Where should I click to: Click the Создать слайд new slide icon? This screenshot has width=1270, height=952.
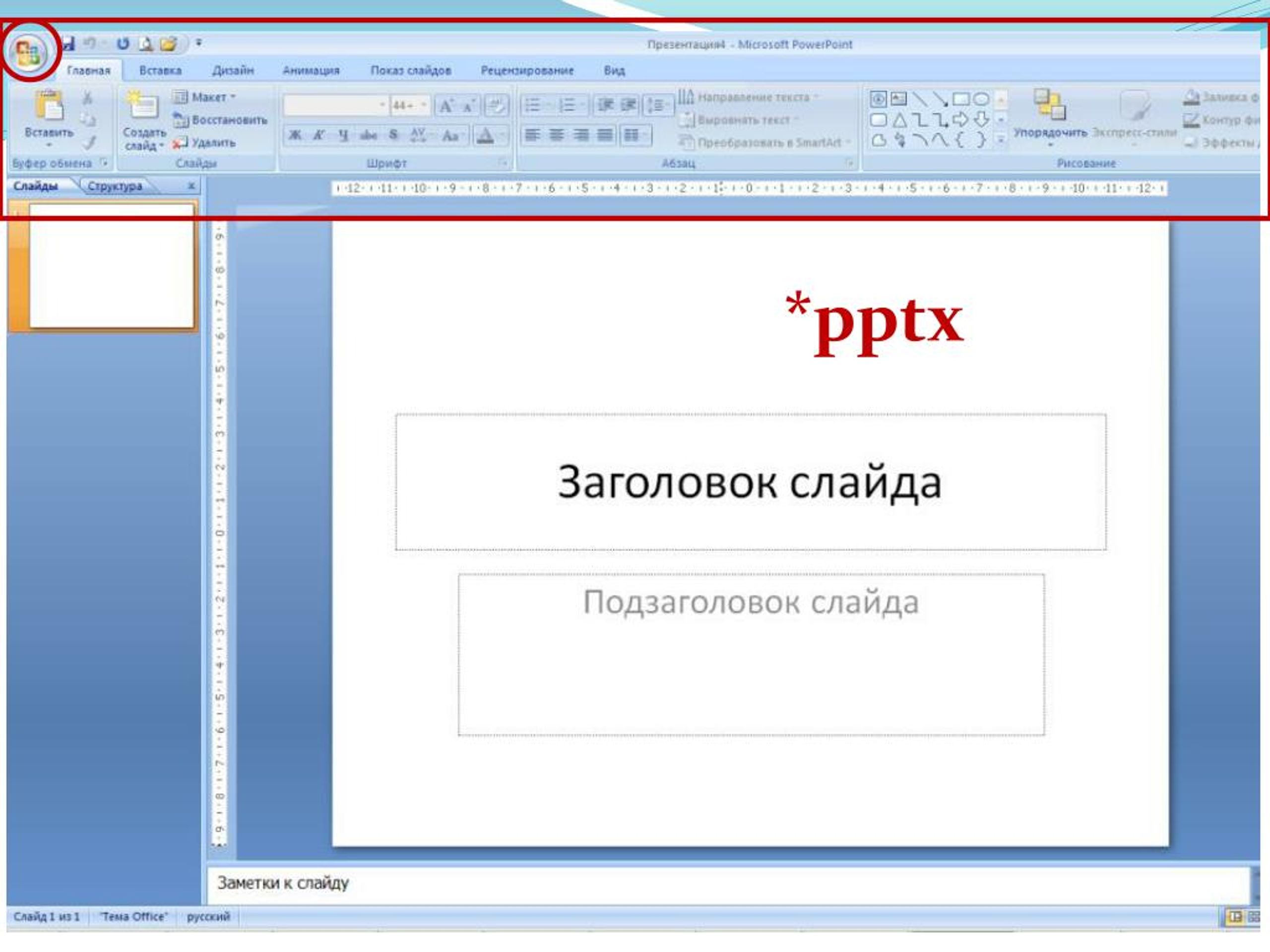pyautogui.click(x=142, y=105)
